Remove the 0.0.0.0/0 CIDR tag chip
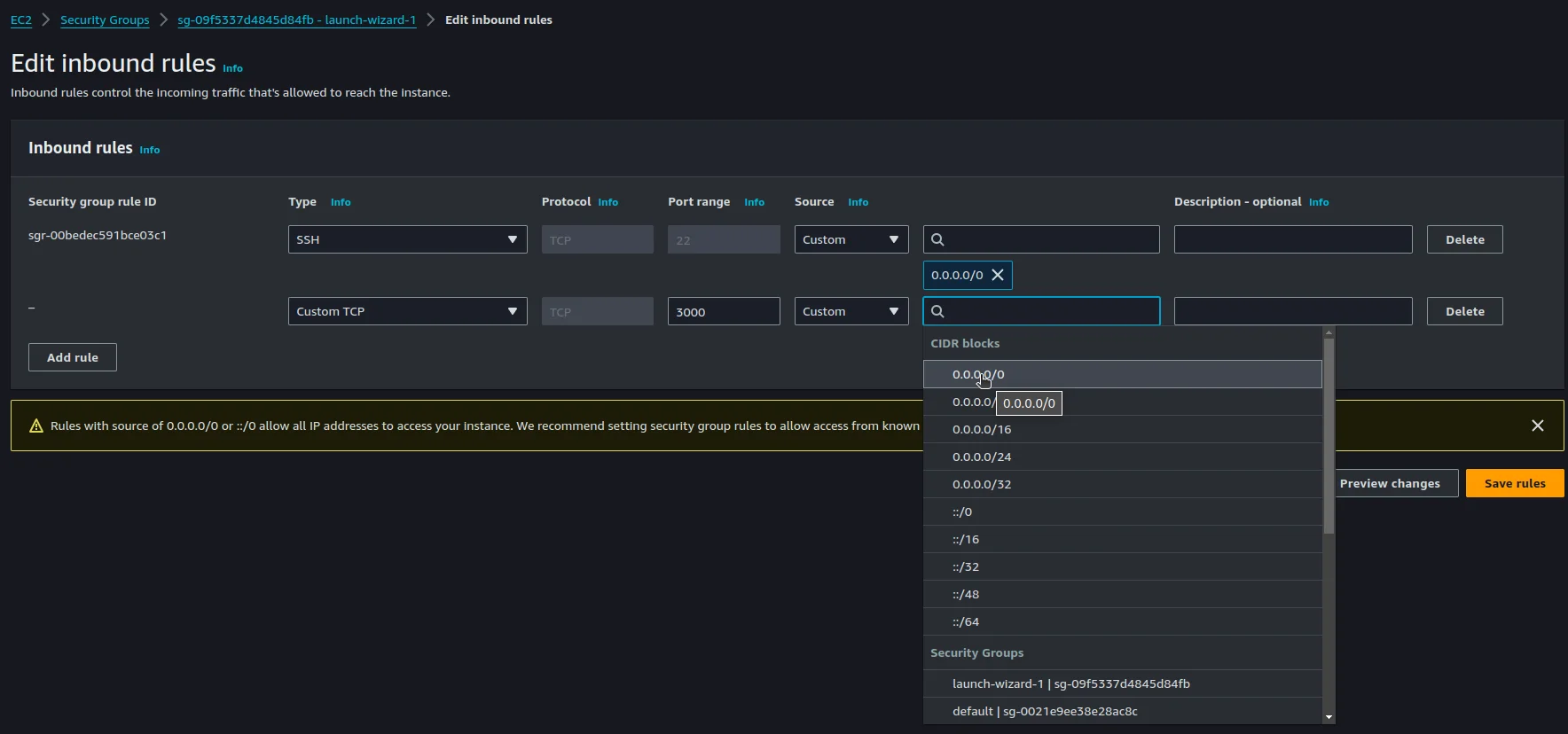The width and height of the screenshot is (1568, 734). coord(998,275)
